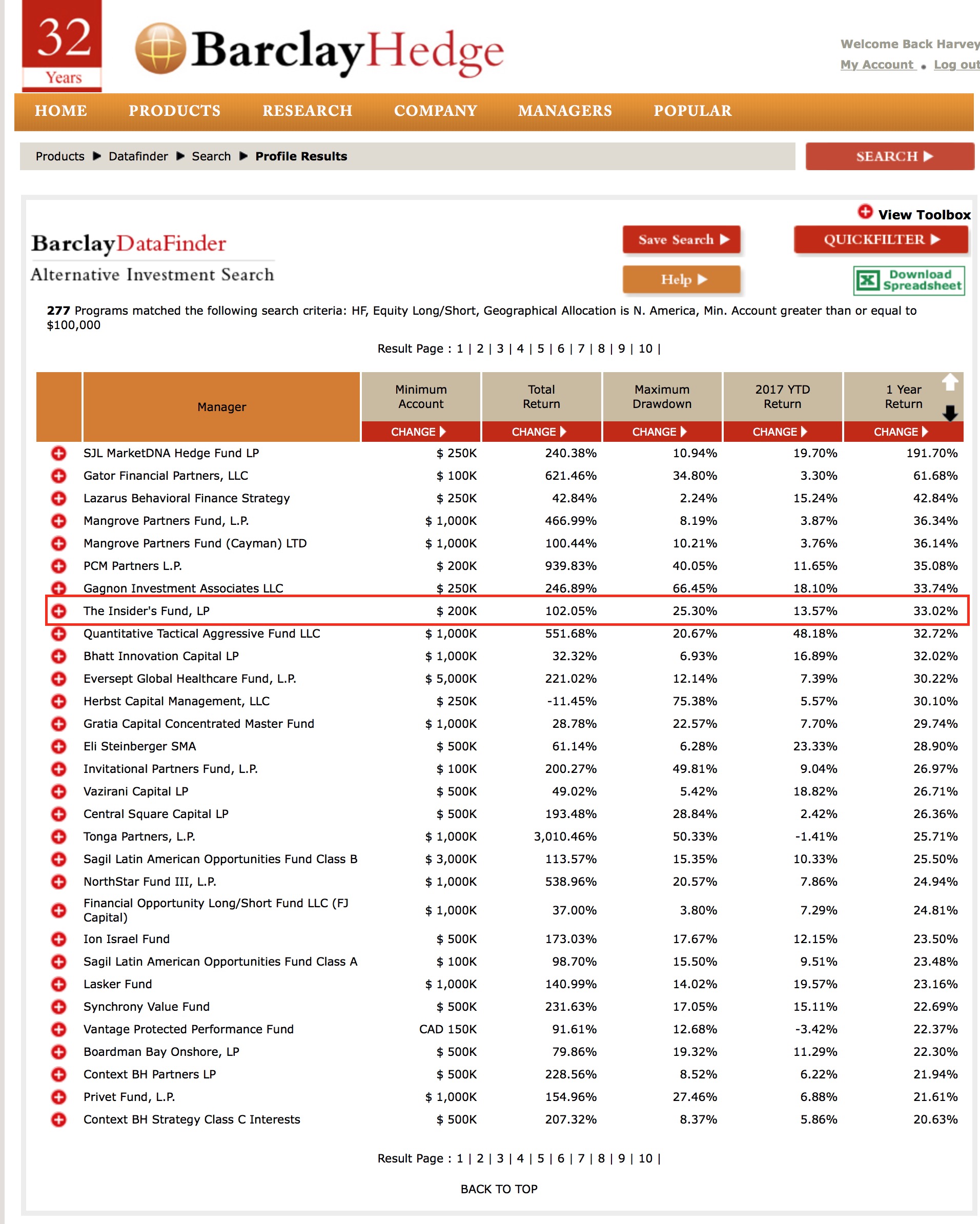
Task: Click plus icon beside Invitational Partners Fund
Action: [x=58, y=769]
